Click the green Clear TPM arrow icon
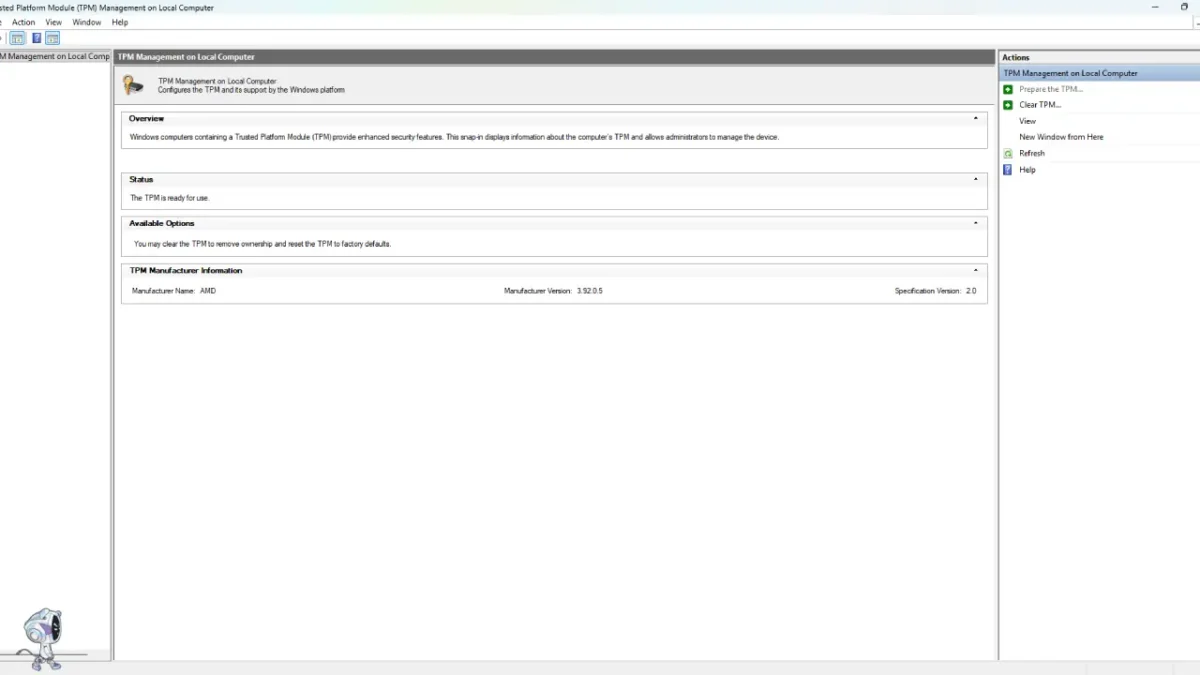Viewport: 1200px width, 675px height. (x=1007, y=104)
